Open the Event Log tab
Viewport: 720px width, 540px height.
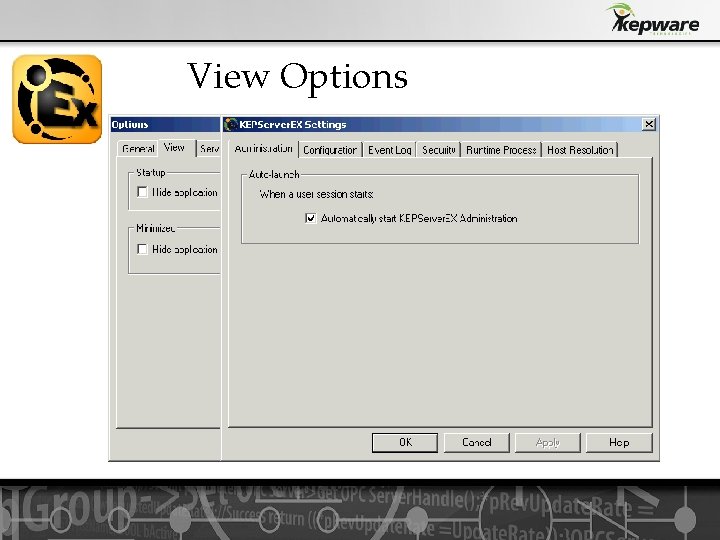pyautogui.click(x=389, y=150)
